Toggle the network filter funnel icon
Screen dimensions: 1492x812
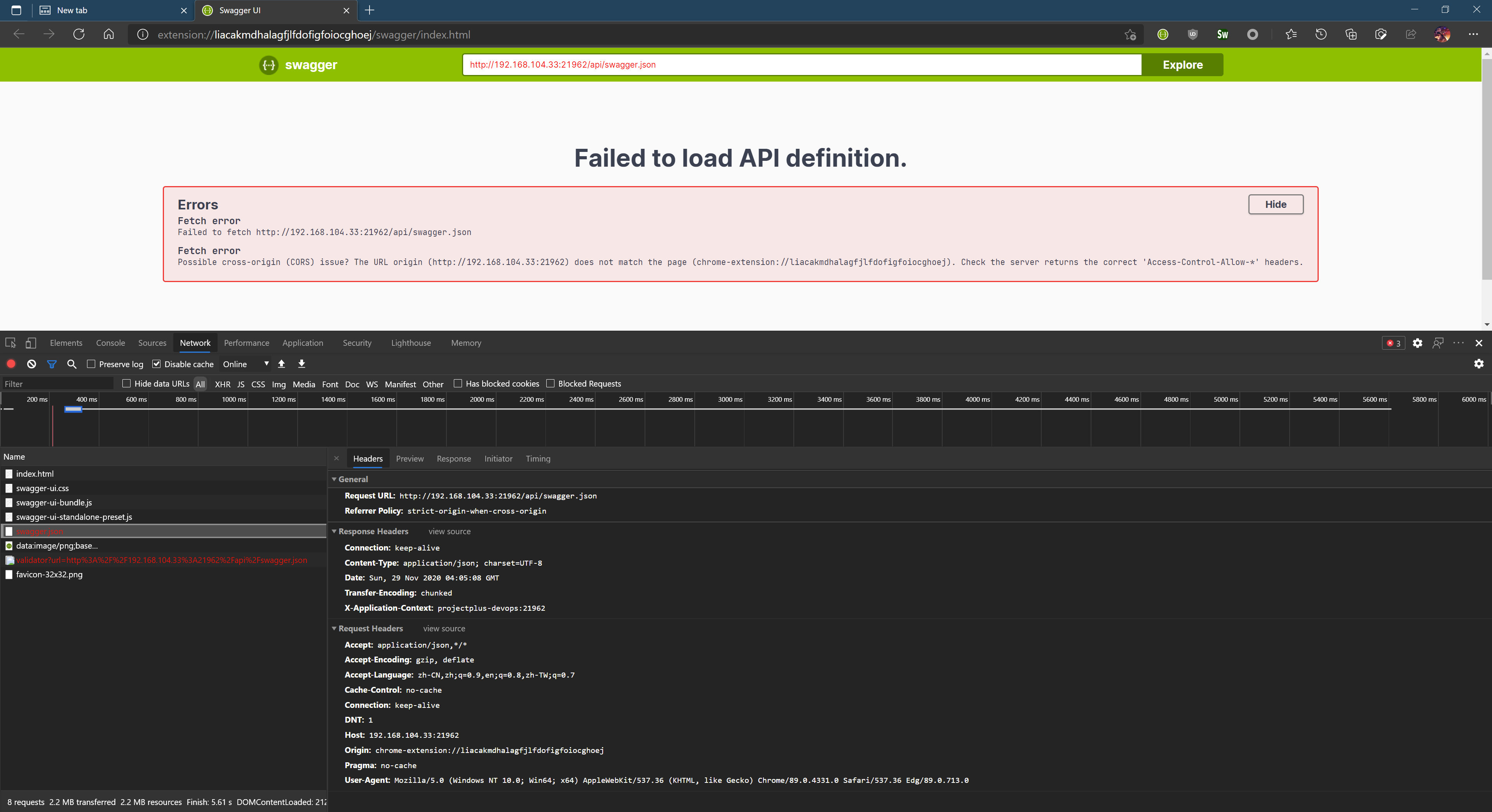point(52,364)
